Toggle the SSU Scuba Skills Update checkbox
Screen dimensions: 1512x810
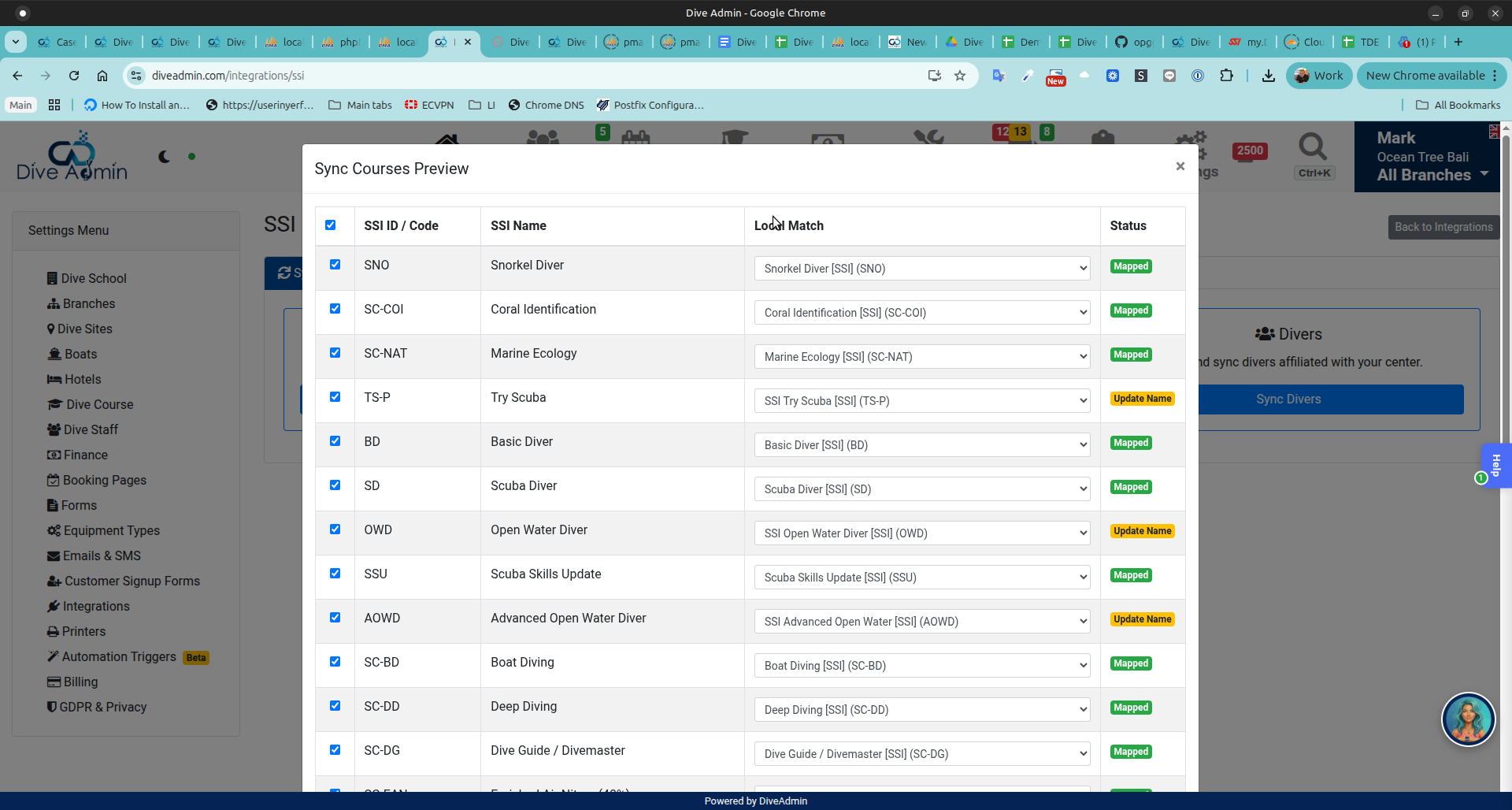click(335, 574)
